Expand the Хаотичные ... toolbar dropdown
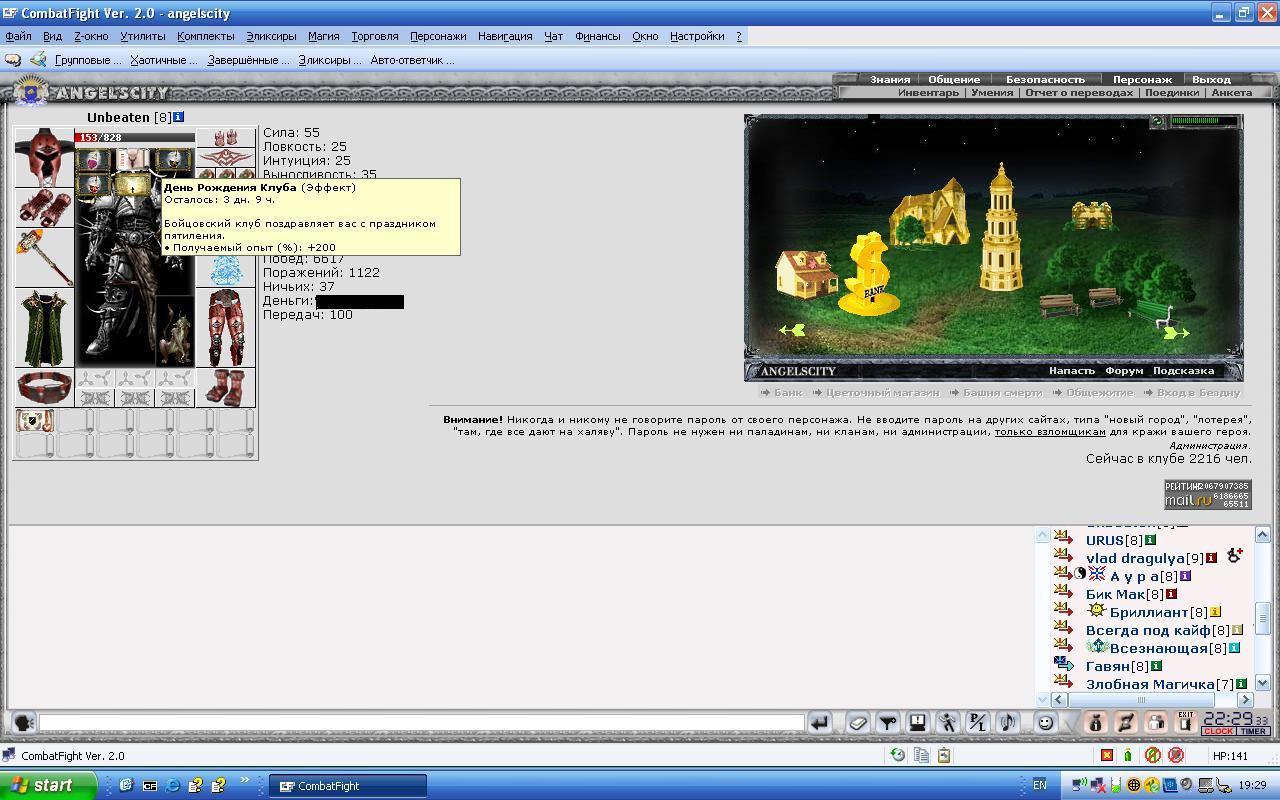This screenshot has height=800, width=1280. (164, 60)
